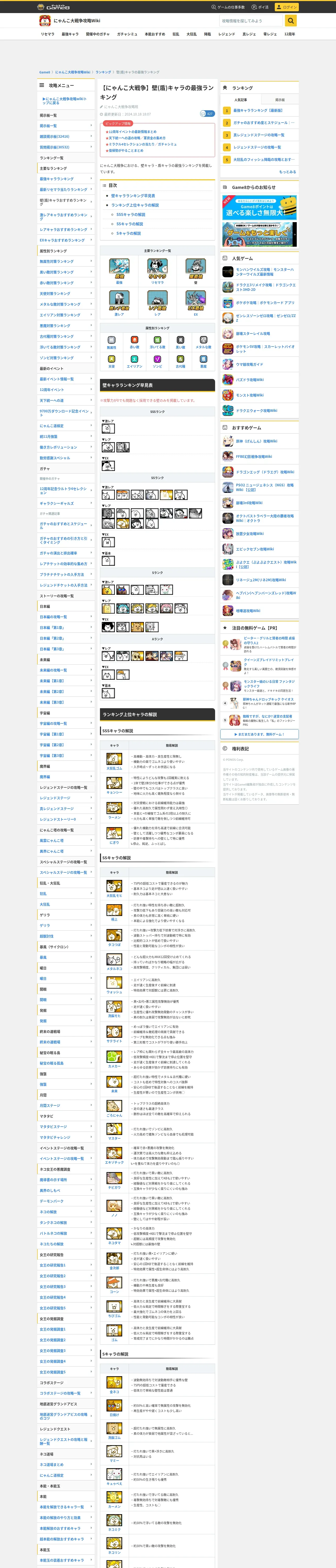Expand 無属性対策ランキング sidebar arrow

click(92, 261)
